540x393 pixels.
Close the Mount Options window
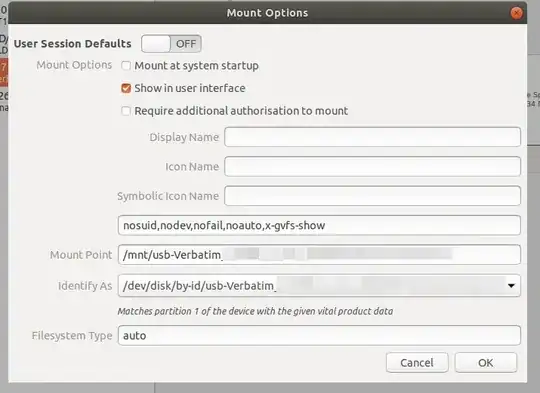tap(516, 13)
